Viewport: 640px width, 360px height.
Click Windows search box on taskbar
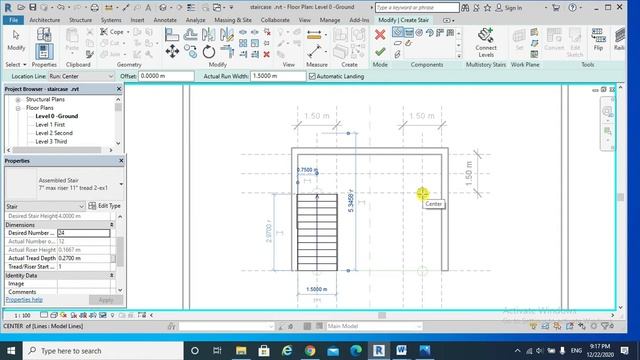click(103, 351)
